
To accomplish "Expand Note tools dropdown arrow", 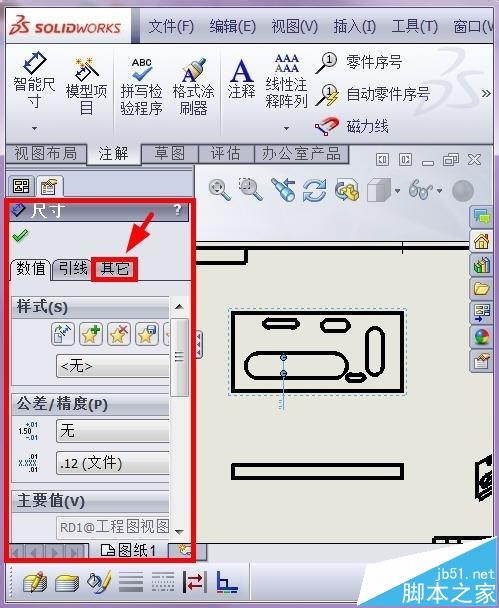I will (286, 128).
